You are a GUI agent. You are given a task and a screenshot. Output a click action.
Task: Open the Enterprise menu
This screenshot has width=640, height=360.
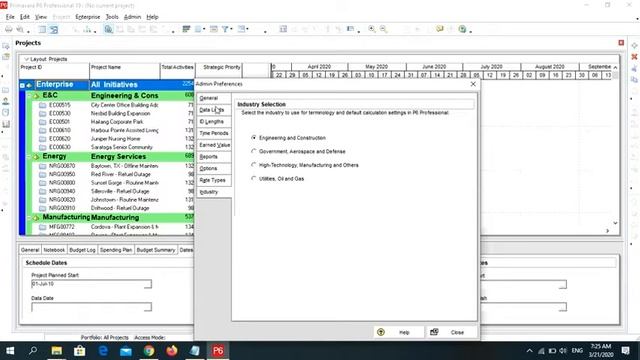point(87,17)
